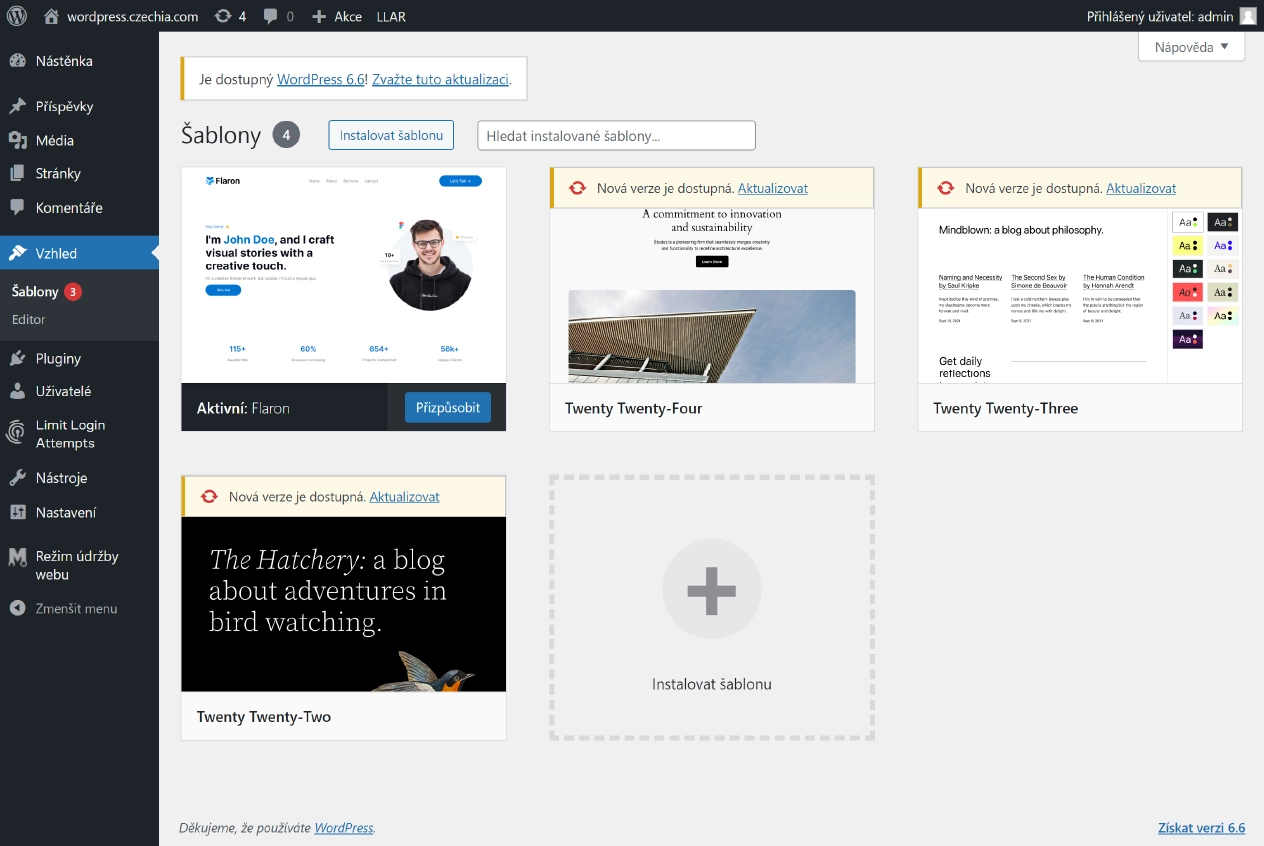Expand the Nápověda help dropdown
1264x846 pixels.
[x=1191, y=47]
